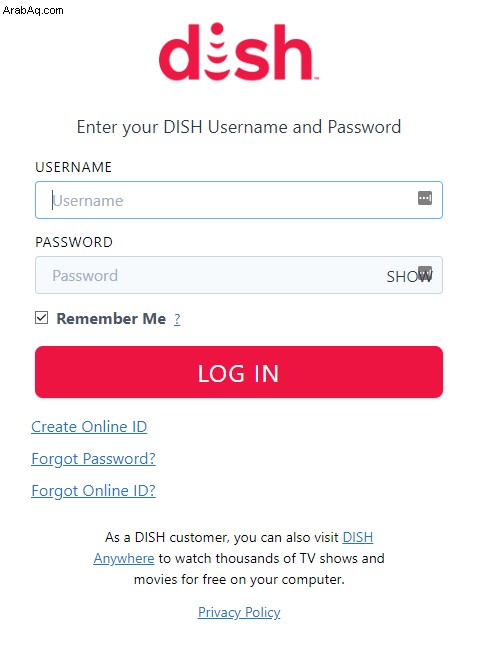Follow the Forgot Password? link
Image resolution: width=481 pixels, height=647 pixels.
pyautogui.click(x=94, y=459)
